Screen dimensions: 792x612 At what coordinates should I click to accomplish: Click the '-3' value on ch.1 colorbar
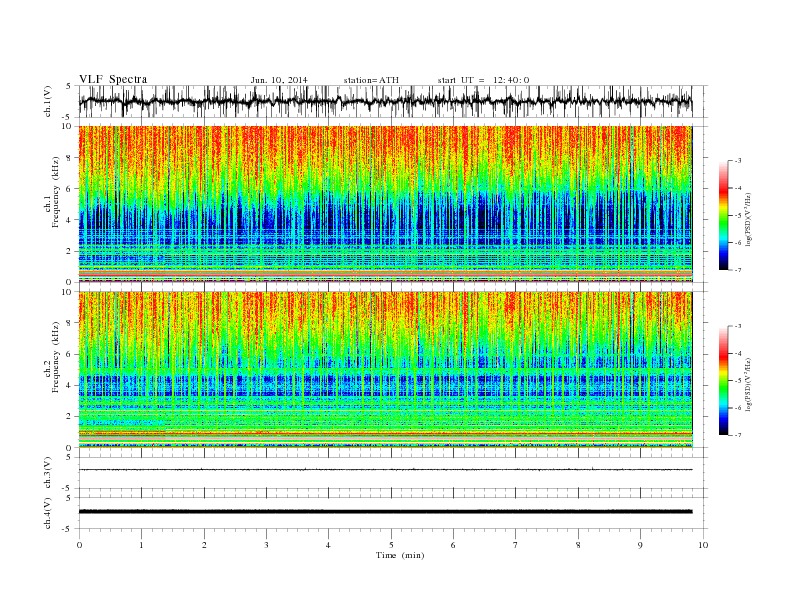(x=737, y=161)
